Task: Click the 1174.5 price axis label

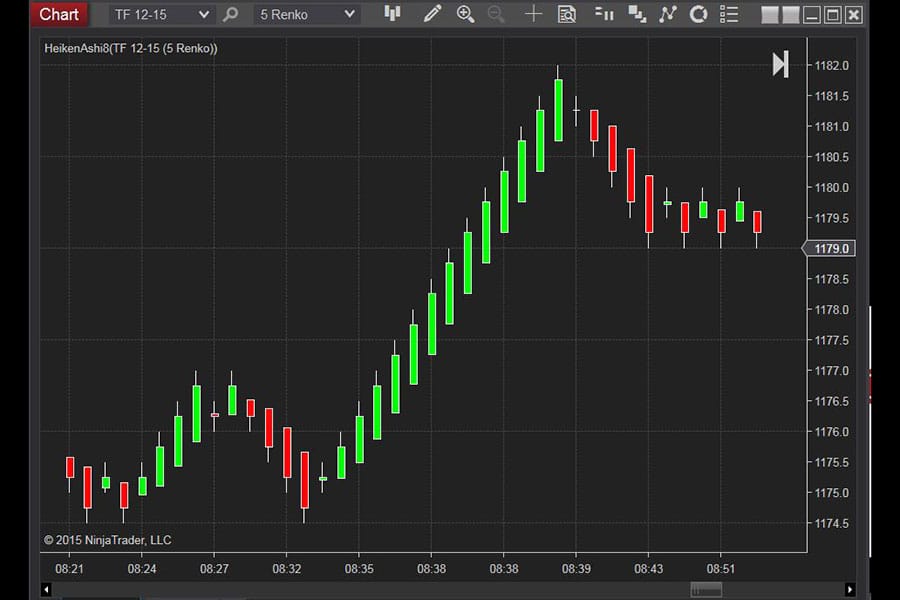Action: (x=831, y=524)
